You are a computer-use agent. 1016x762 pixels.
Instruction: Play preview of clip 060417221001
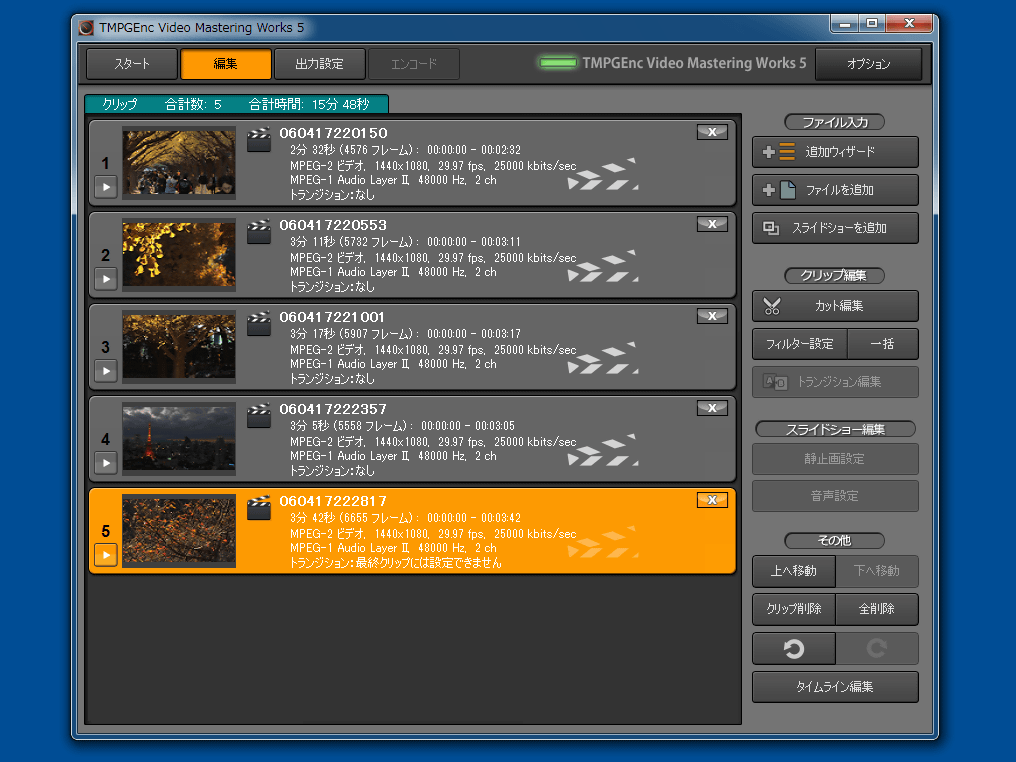tap(106, 371)
